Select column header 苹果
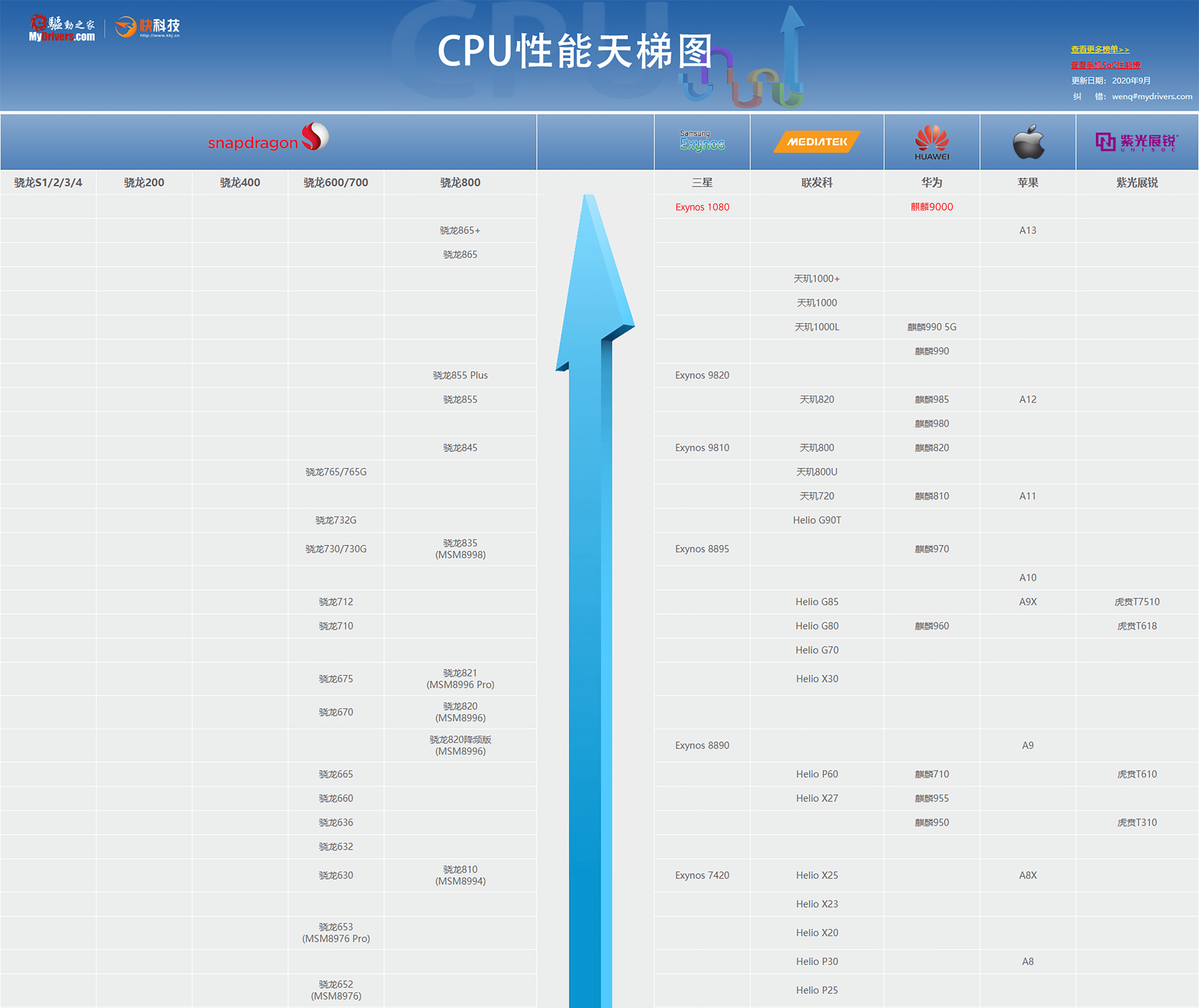The height and width of the screenshot is (1008, 1199). pos(1028,182)
